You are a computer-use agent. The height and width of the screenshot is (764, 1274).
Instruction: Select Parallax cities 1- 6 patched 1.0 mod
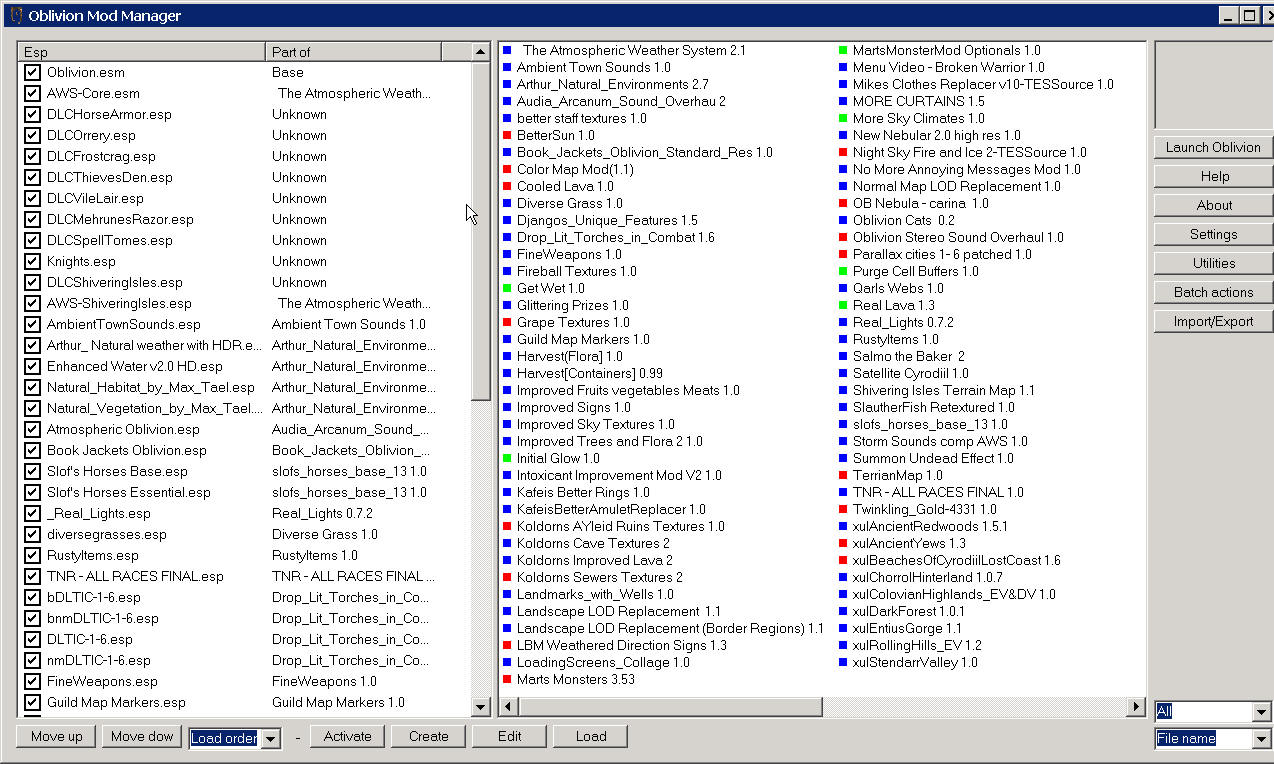tap(942, 254)
